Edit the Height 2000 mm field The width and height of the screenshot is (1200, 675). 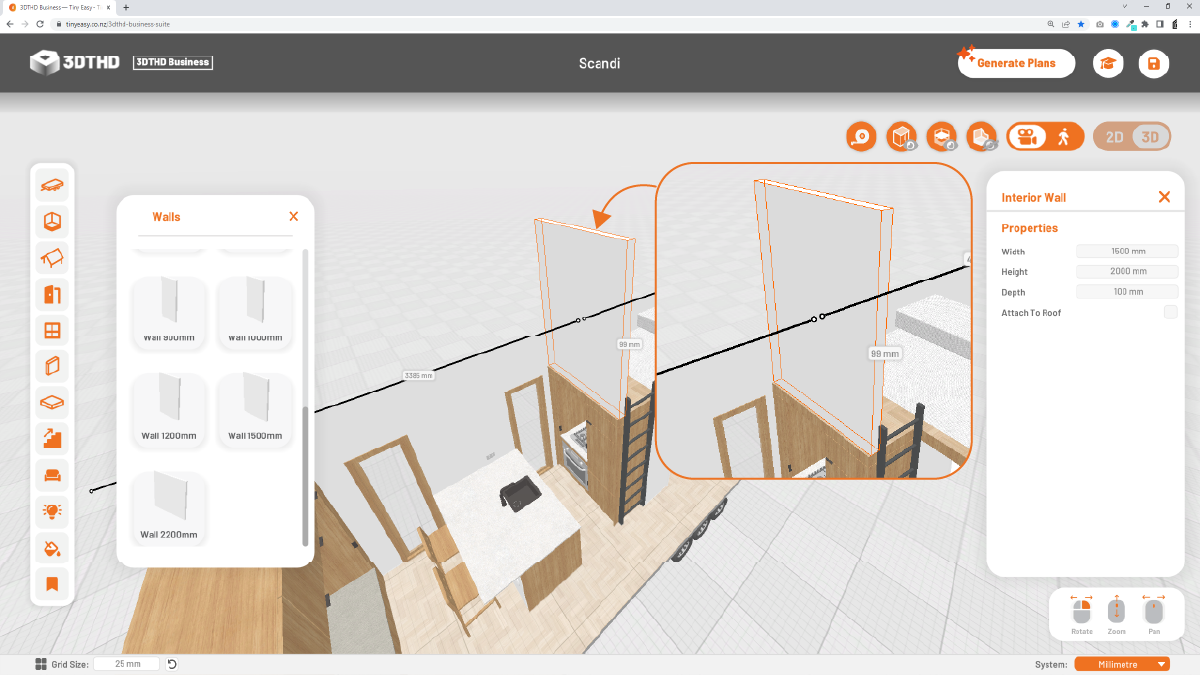(1128, 271)
